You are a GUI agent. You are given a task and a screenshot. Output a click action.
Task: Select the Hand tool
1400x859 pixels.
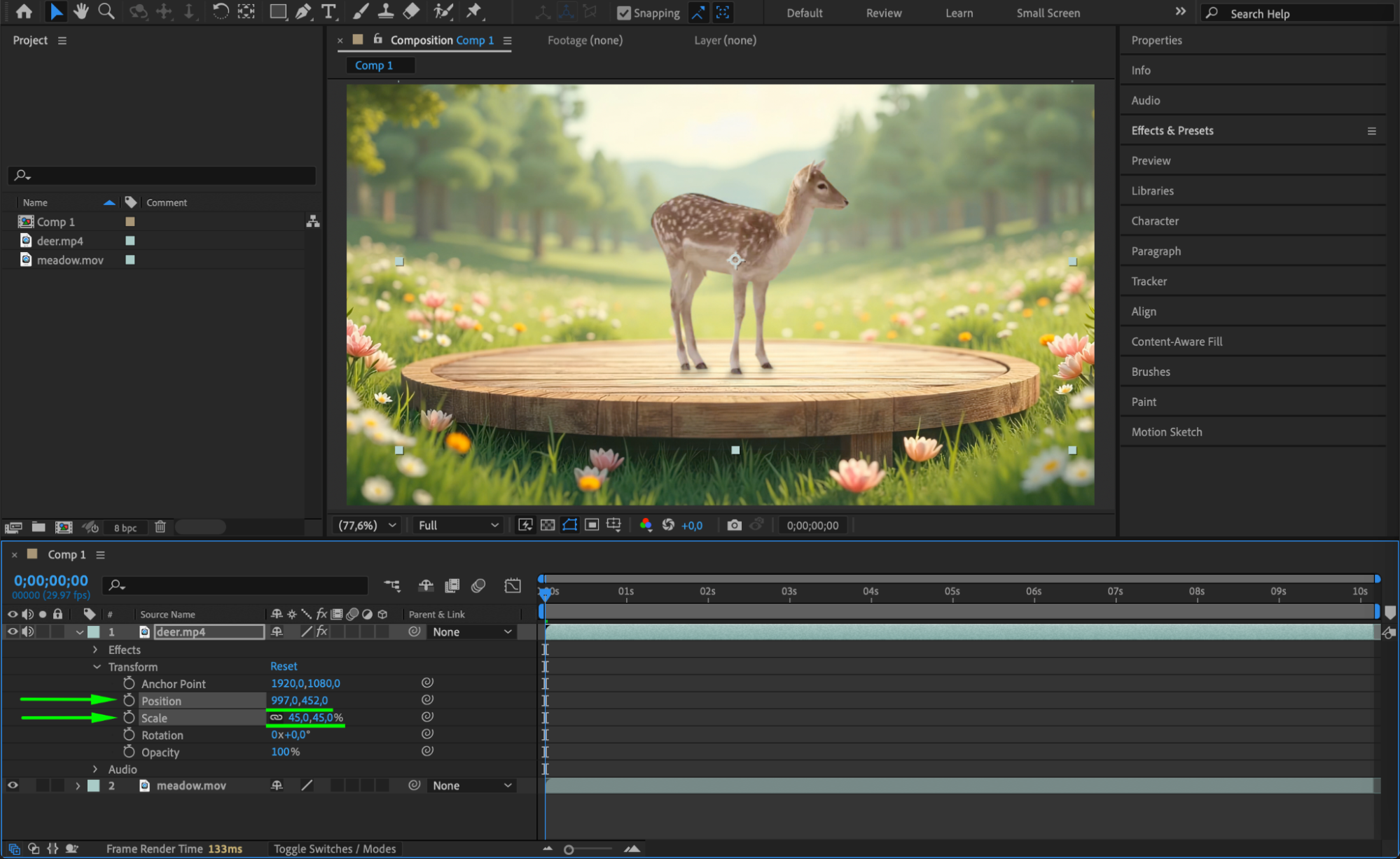click(81, 11)
